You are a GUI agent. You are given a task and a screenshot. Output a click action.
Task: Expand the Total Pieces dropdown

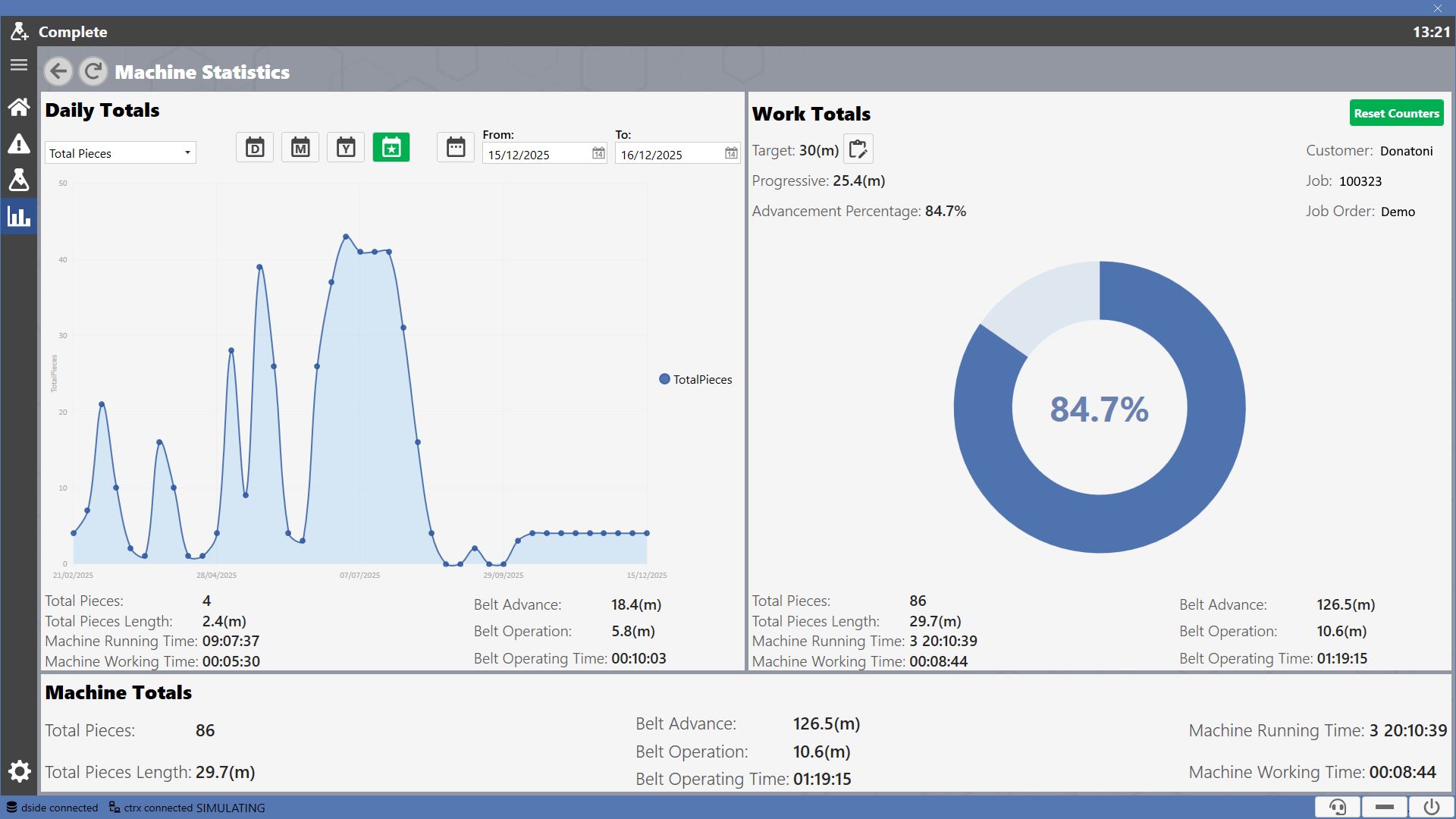click(121, 153)
